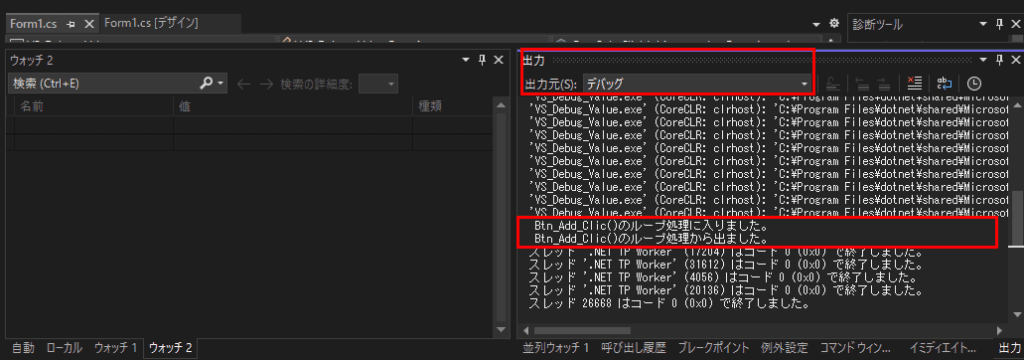Click the back arrow in Watch 2 search
1024x360 pixels.
(243, 84)
